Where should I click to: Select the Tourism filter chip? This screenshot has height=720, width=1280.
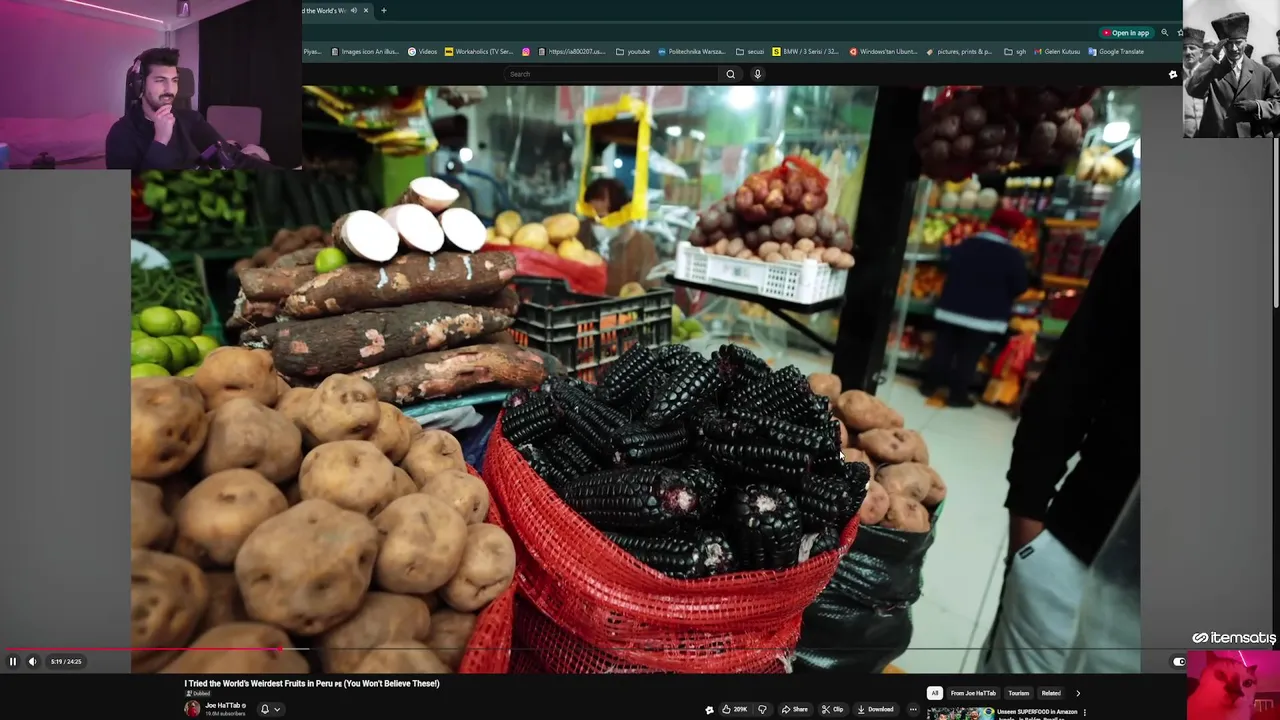(x=1018, y=693)
